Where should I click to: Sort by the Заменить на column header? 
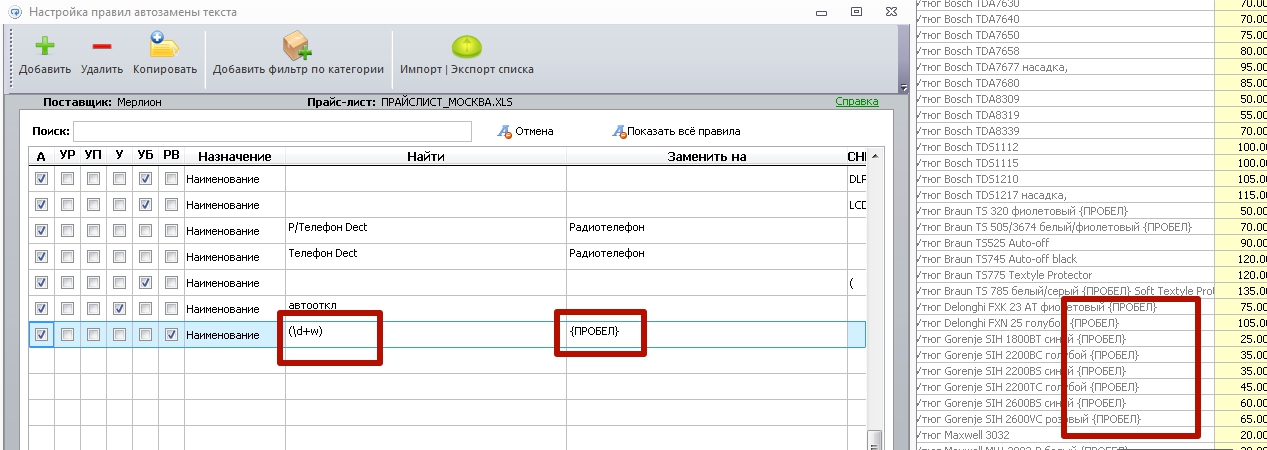click(706, 157)
